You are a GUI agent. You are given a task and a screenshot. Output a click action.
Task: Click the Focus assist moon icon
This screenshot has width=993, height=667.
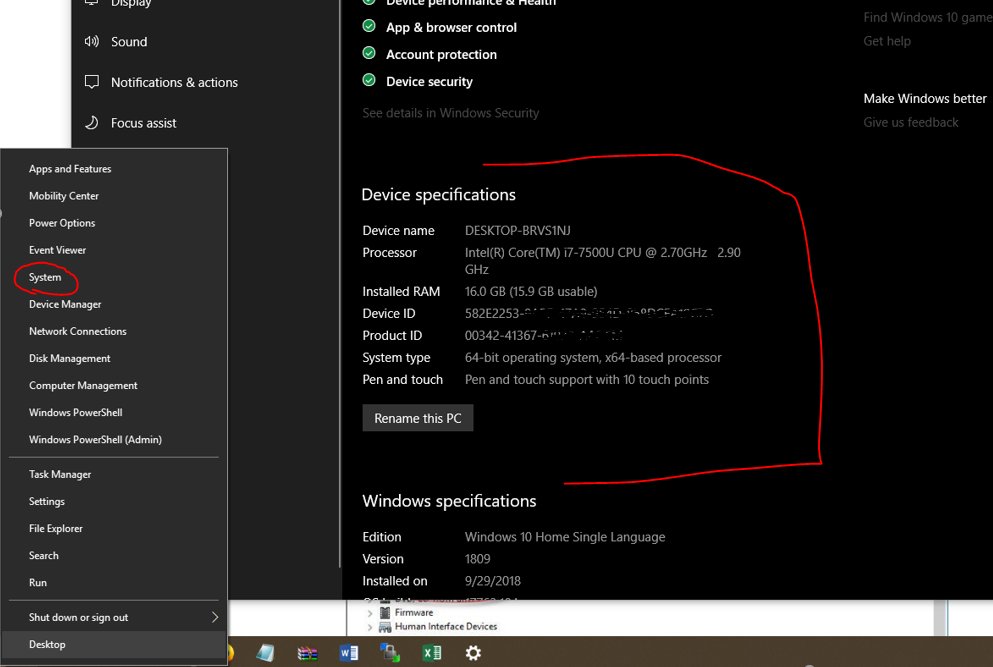(92, 122)
